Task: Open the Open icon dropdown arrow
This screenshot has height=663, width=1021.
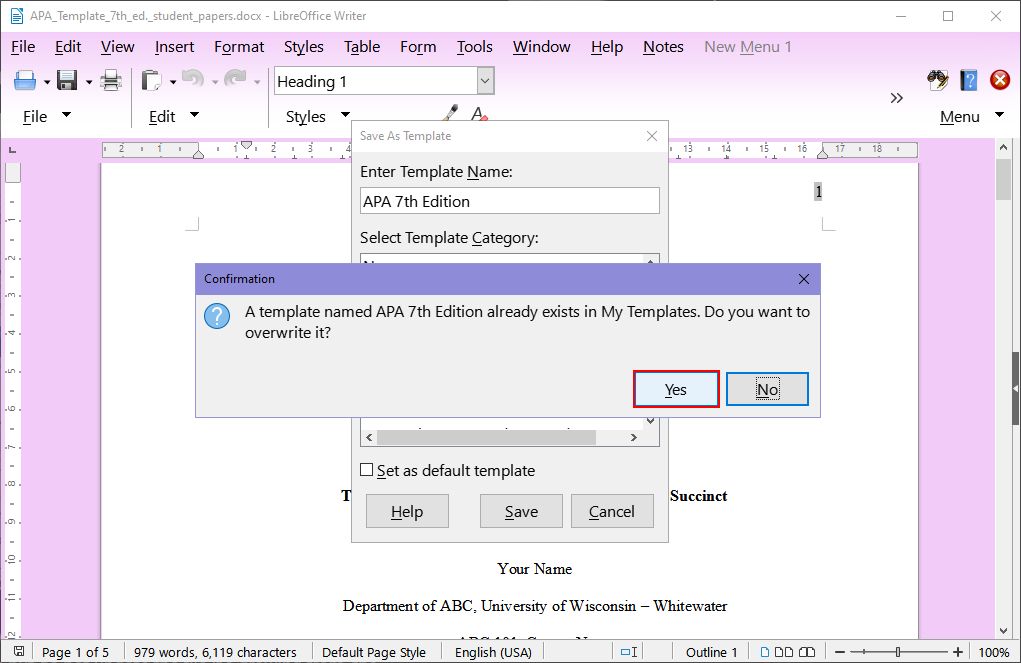Action: point(46,82)
